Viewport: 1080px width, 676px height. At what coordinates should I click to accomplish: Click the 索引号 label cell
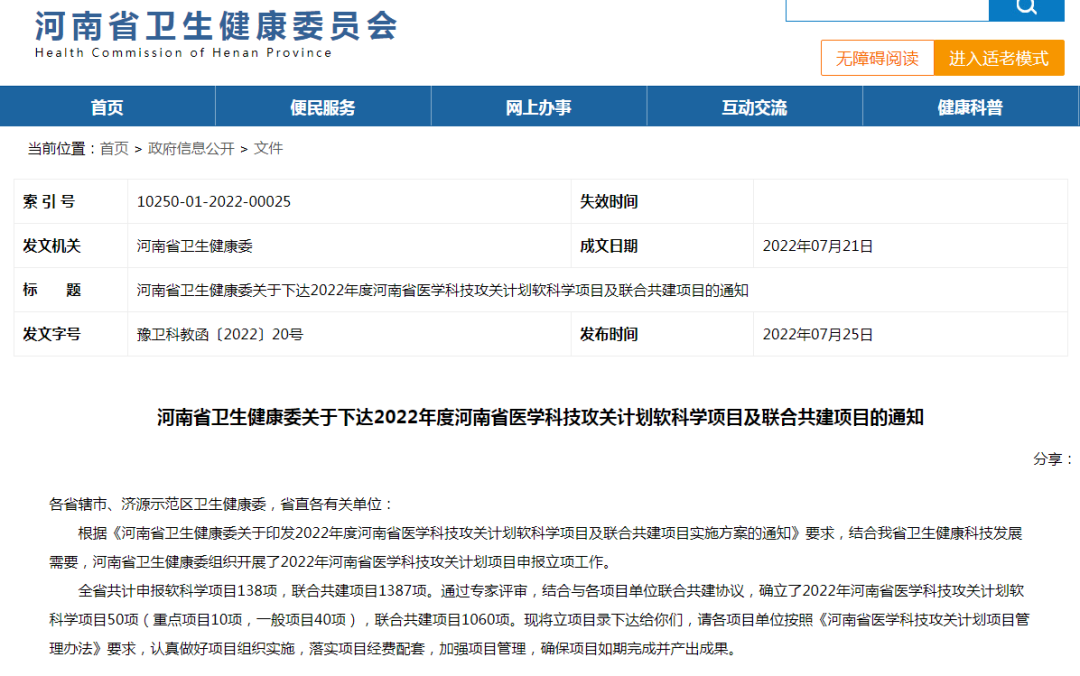71,201
